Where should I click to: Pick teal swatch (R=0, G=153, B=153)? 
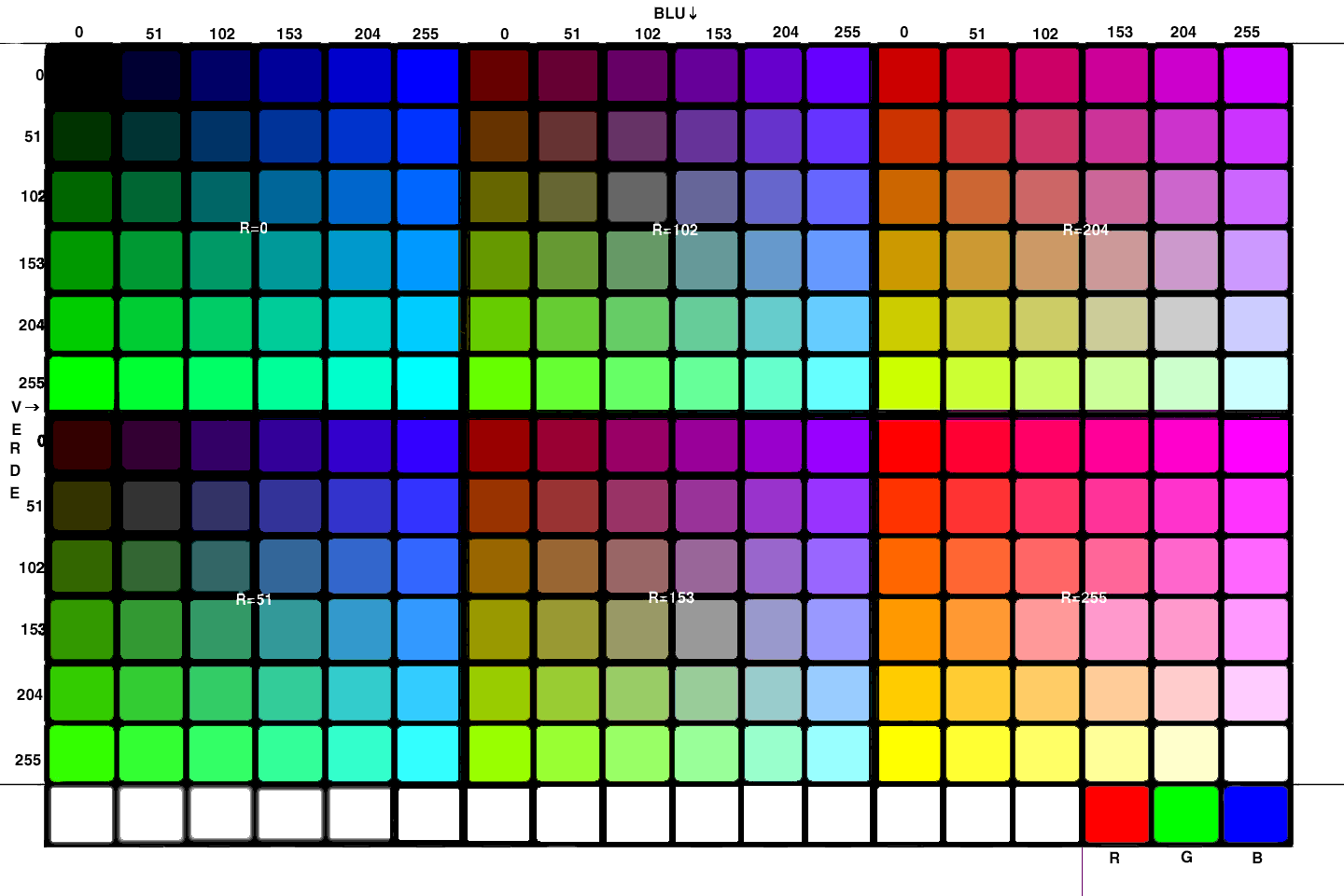pos(290,259)
